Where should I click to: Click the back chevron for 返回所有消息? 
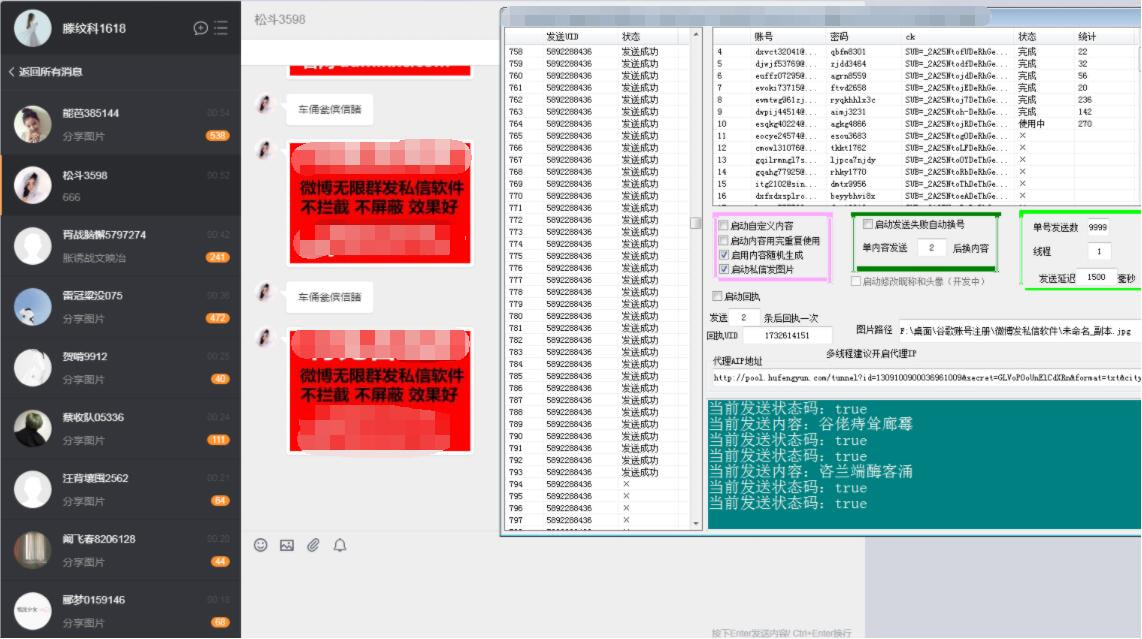click(x=11, y=71)
